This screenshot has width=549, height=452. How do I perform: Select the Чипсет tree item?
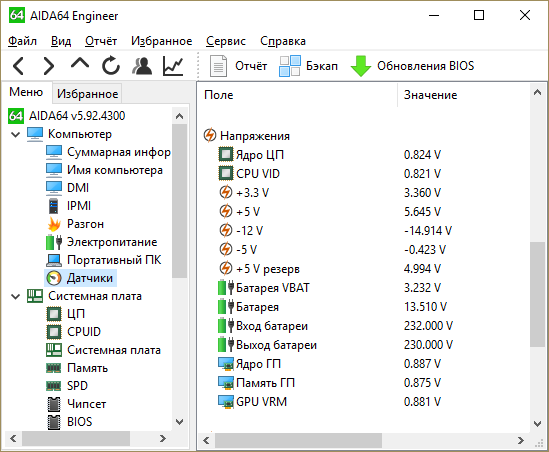tap(76, 404)
